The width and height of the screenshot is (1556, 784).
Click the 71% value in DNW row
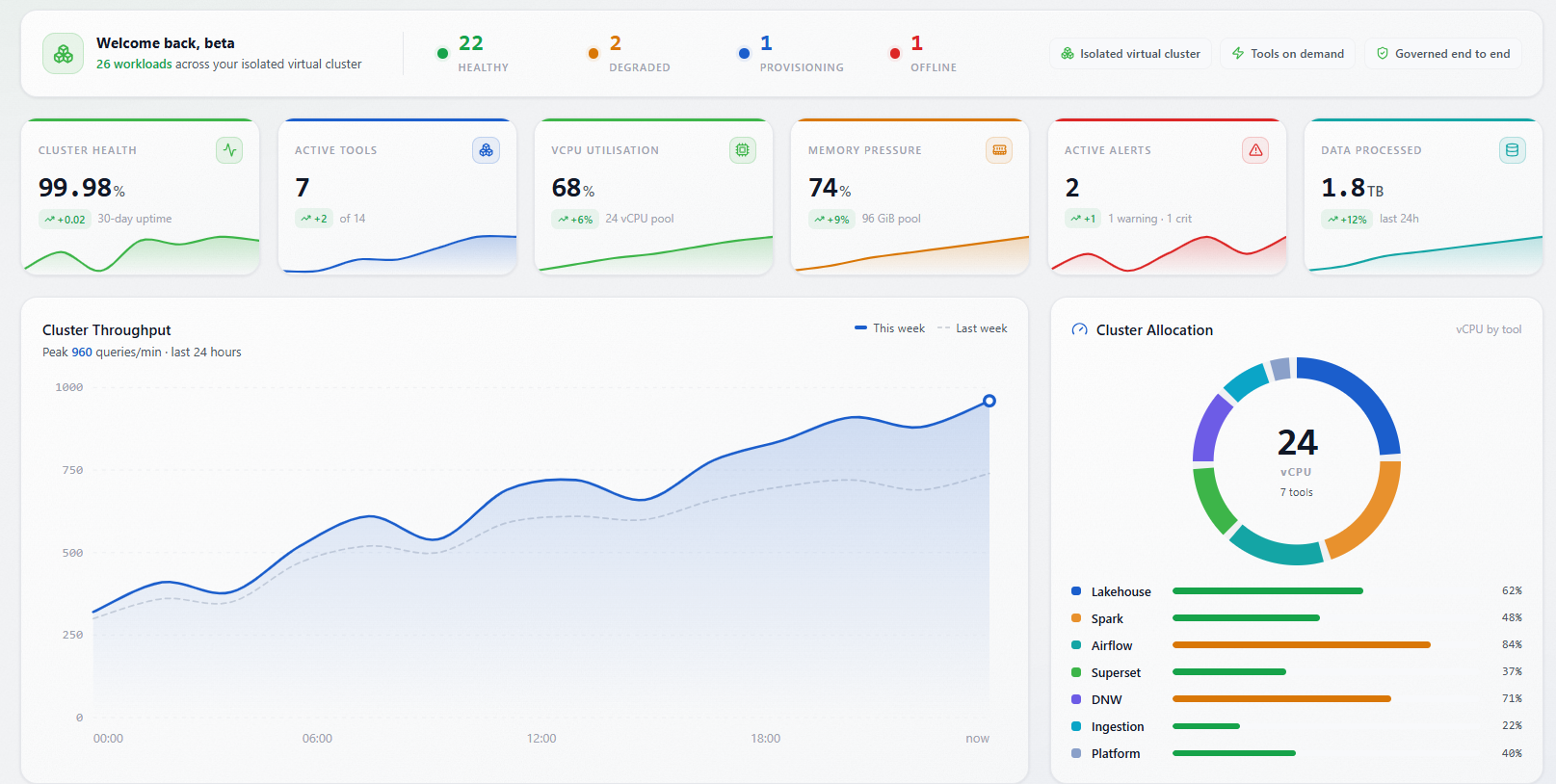[1512, 699]
